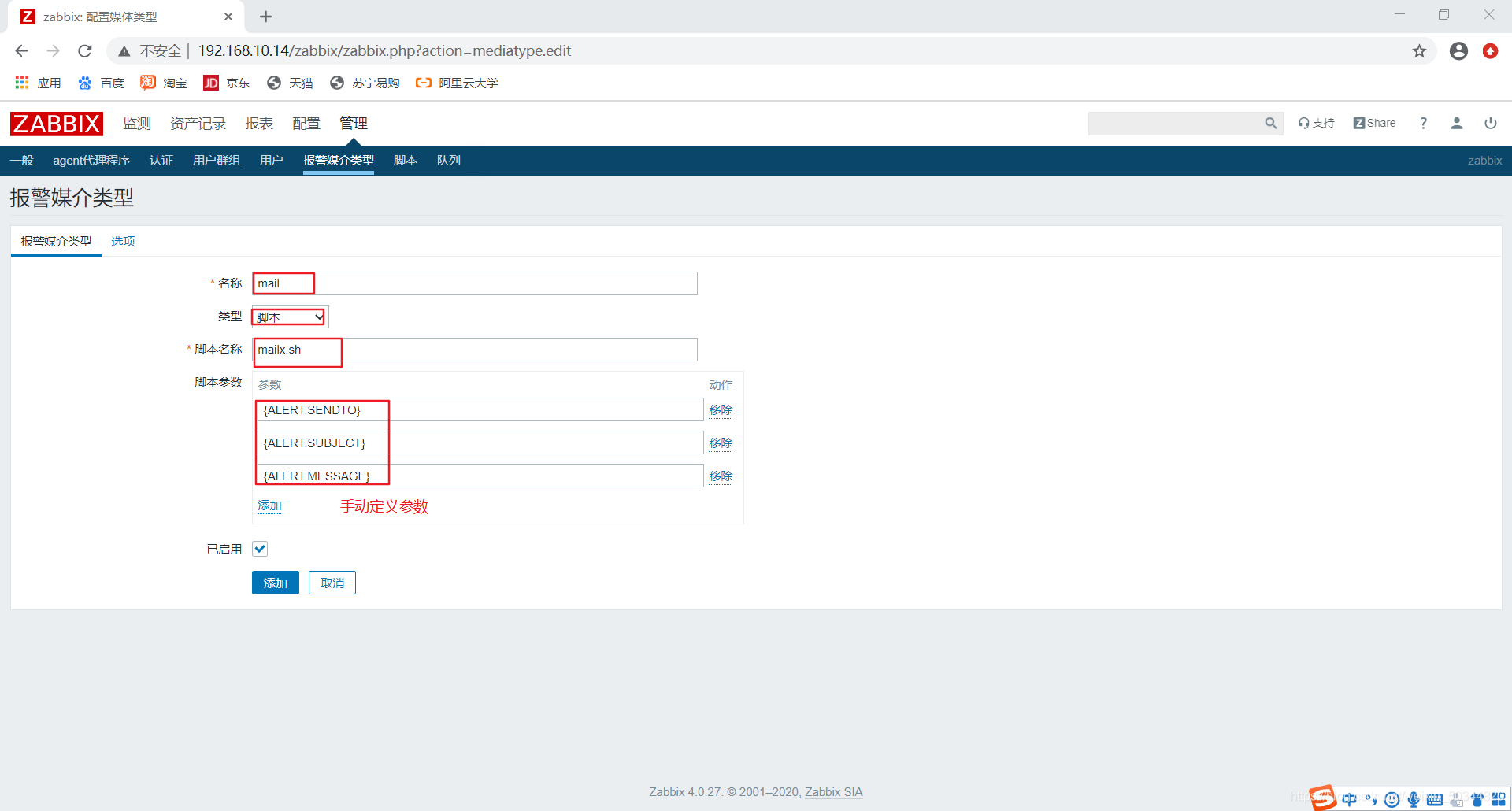Open the 天猫 bookmark
The image size is (1512, 811).
pyautogui.click(x=290, y=83)
